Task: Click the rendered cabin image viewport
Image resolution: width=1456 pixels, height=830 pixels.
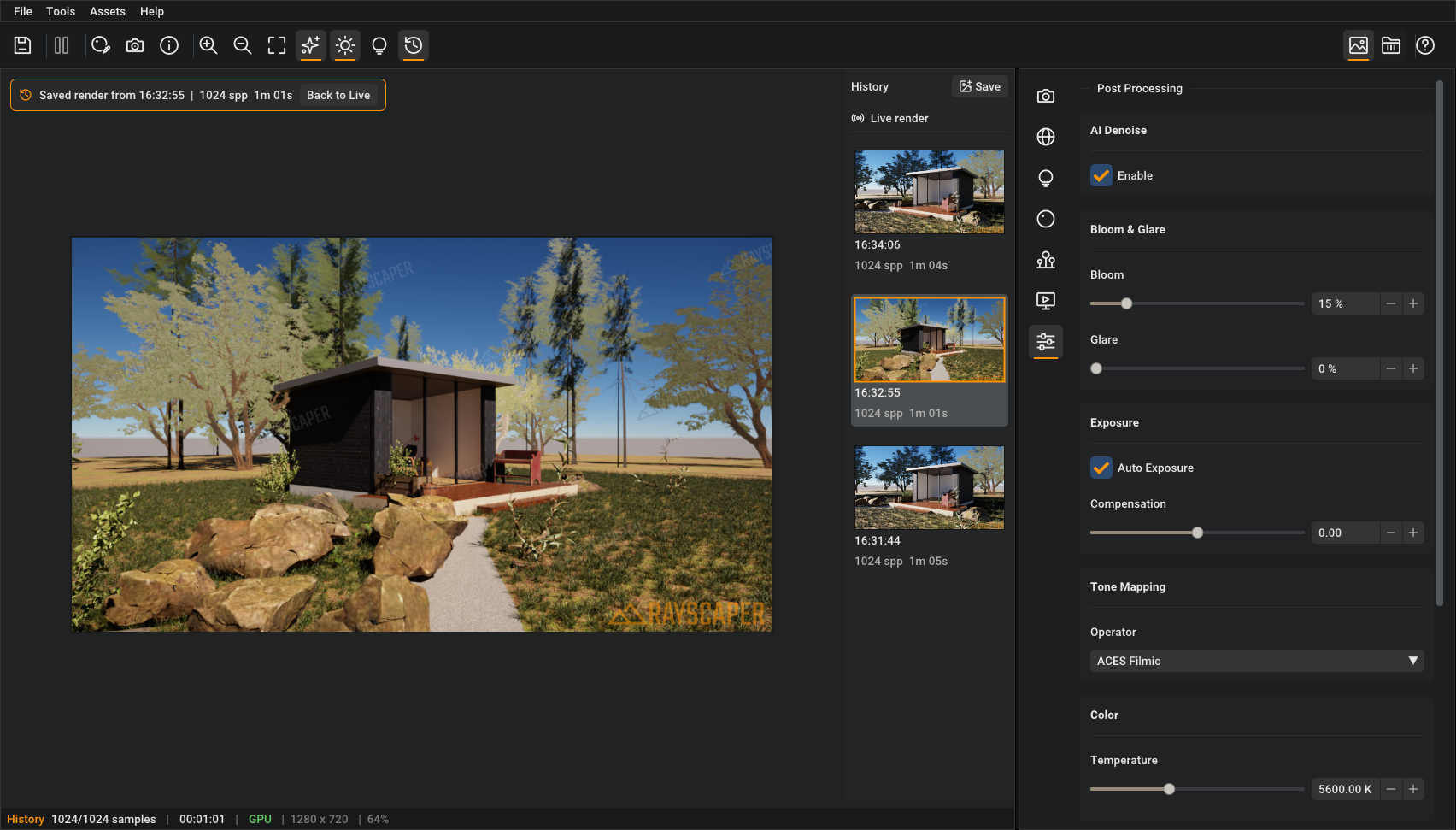Action: tap(422, 435)
